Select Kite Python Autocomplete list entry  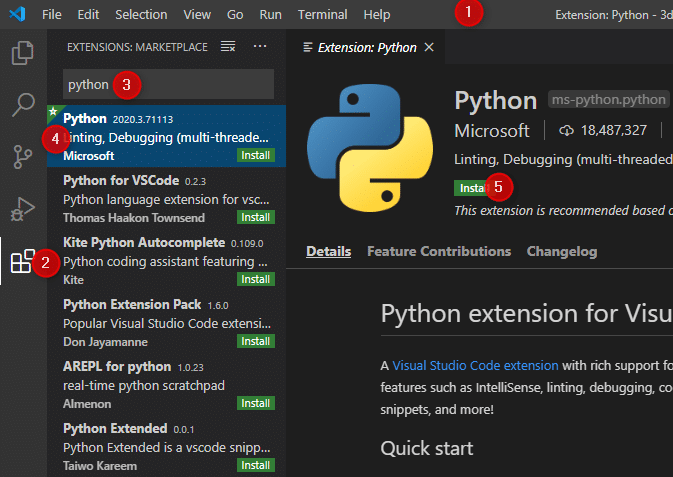(167, 260)
